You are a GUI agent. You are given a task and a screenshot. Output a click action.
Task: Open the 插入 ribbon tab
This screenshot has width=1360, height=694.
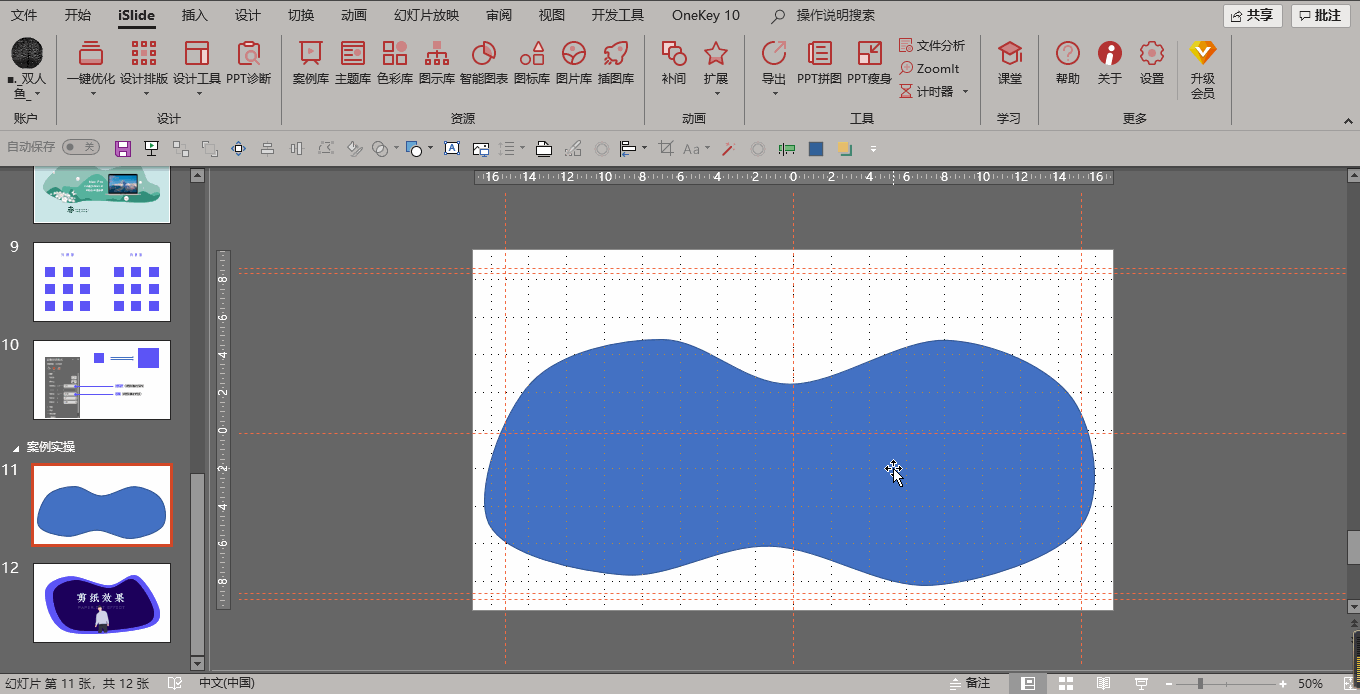coord(195,15)
